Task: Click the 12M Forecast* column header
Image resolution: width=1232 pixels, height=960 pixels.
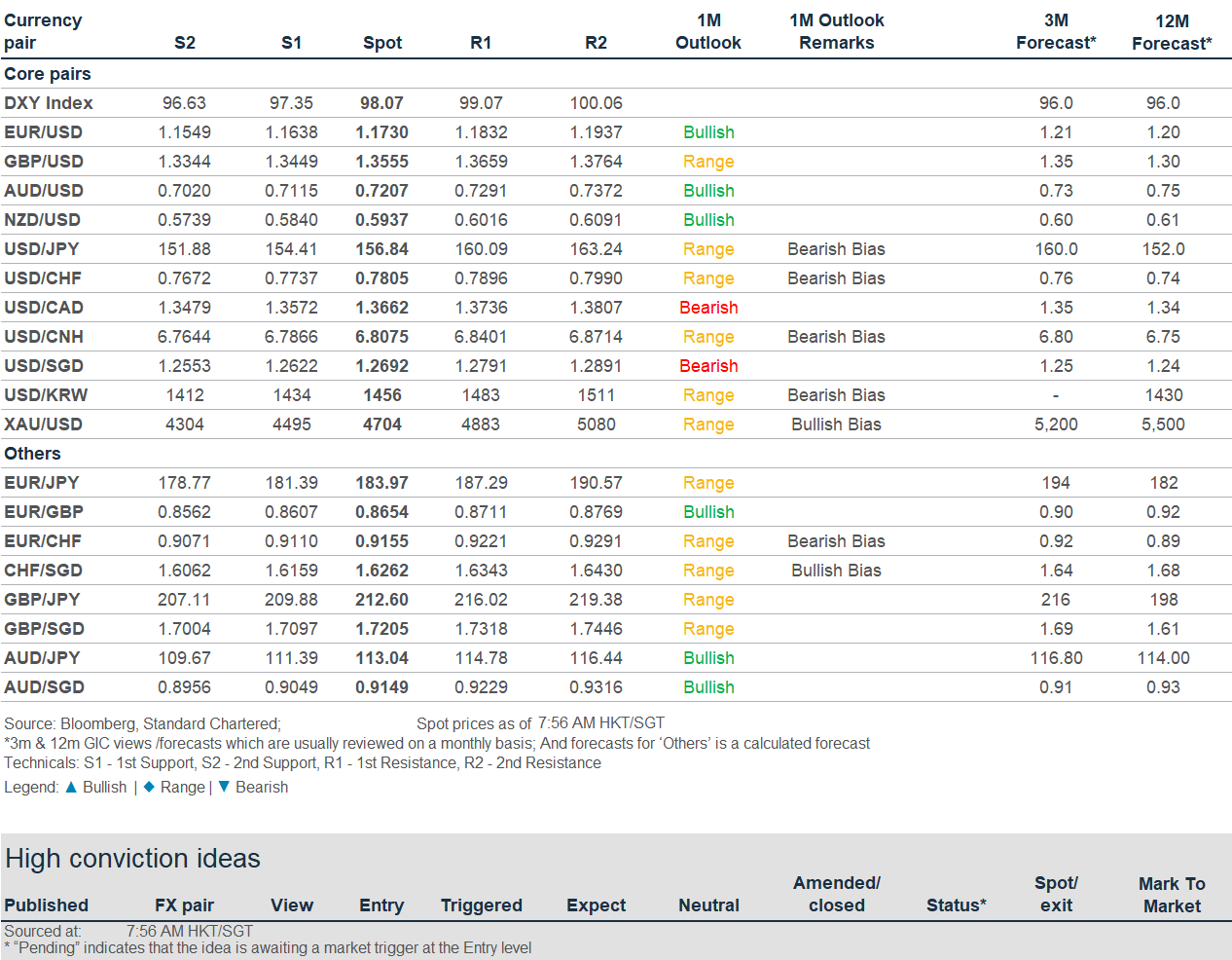Action: (x=1172, y=32)
